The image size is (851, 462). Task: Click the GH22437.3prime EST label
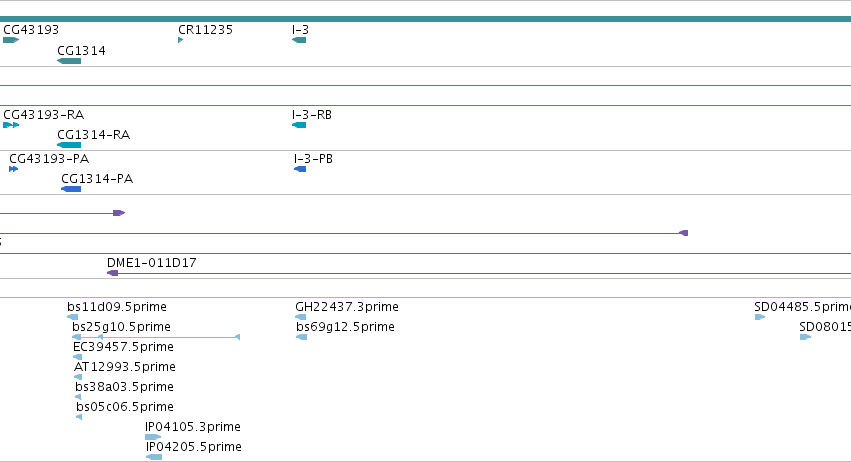[347, 307]
